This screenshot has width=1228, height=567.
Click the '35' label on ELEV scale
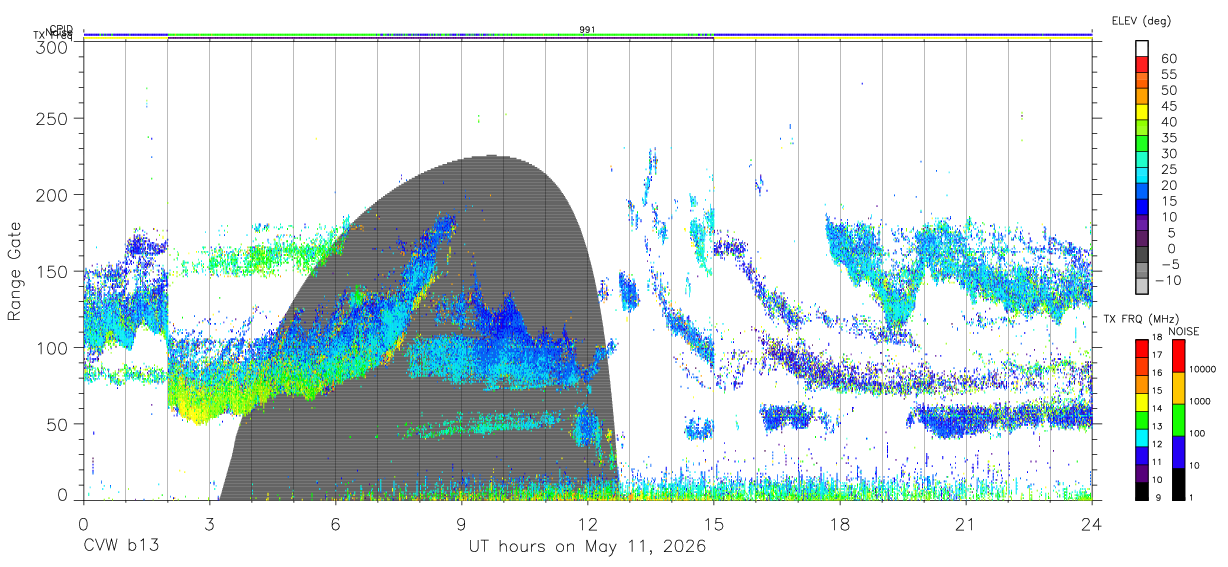[x=1168, y=138]
